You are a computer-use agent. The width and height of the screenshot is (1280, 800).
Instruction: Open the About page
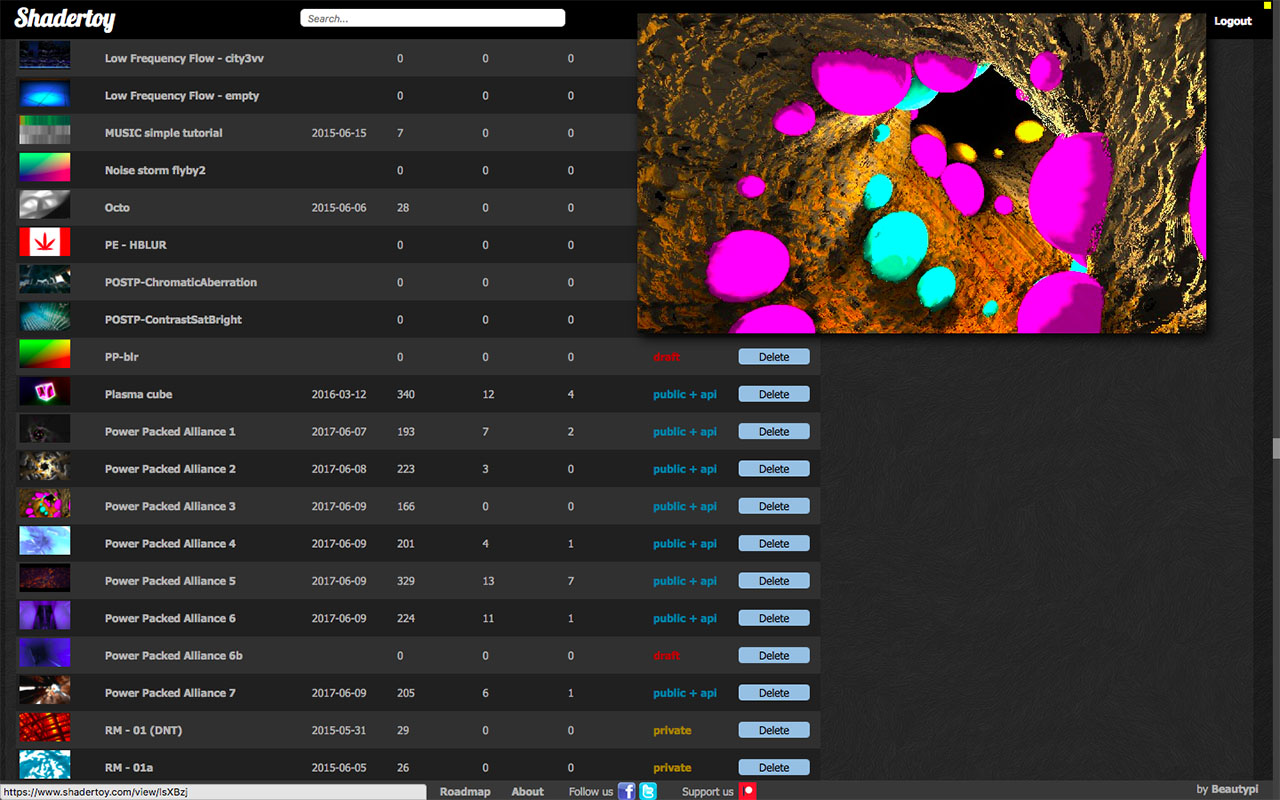pyautogui.click(x=527, y=790)
